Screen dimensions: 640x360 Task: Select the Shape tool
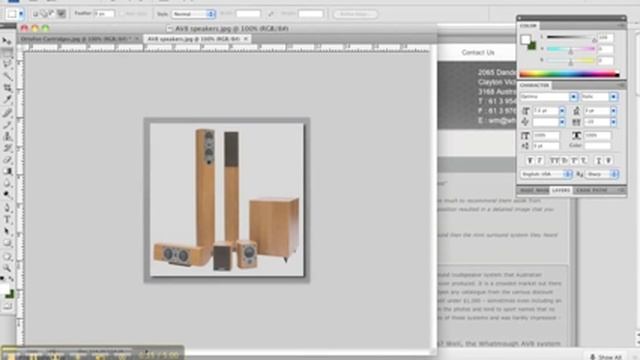tap(7, 243)
